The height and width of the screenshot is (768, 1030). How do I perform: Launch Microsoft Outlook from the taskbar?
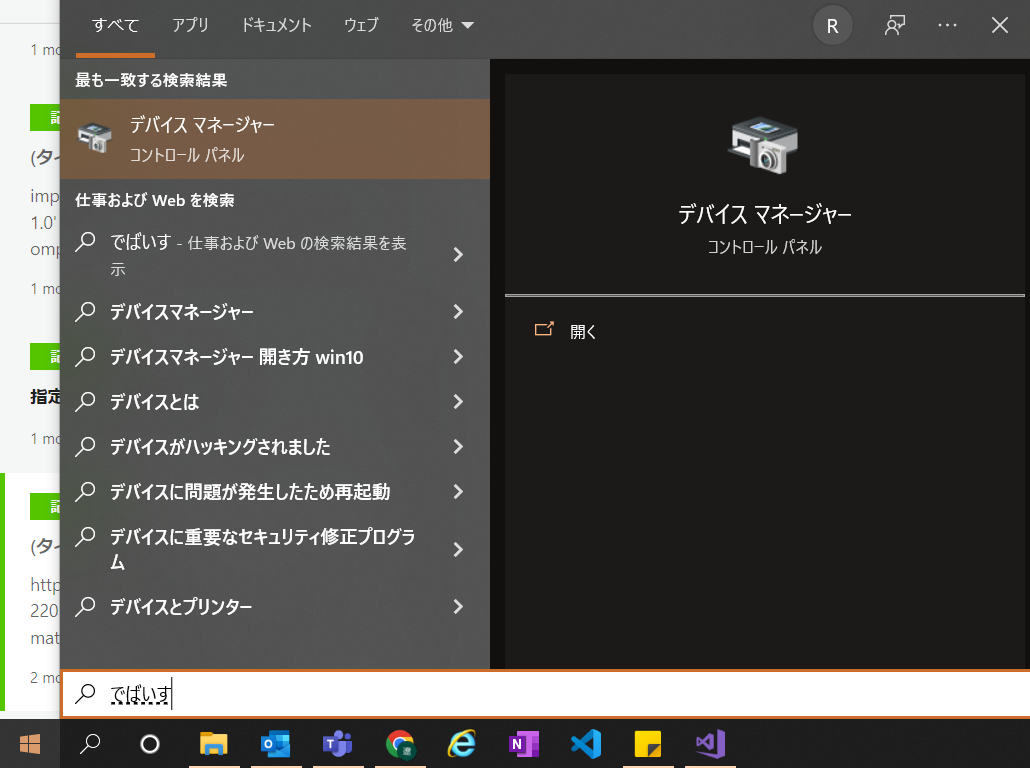276,745
